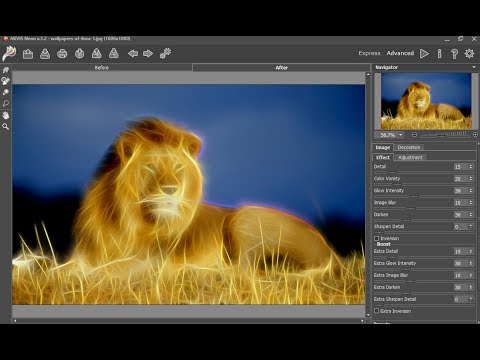Select the Zoom magnifier tool
This screenshot has height=360, width=480.
coord(6,127)
